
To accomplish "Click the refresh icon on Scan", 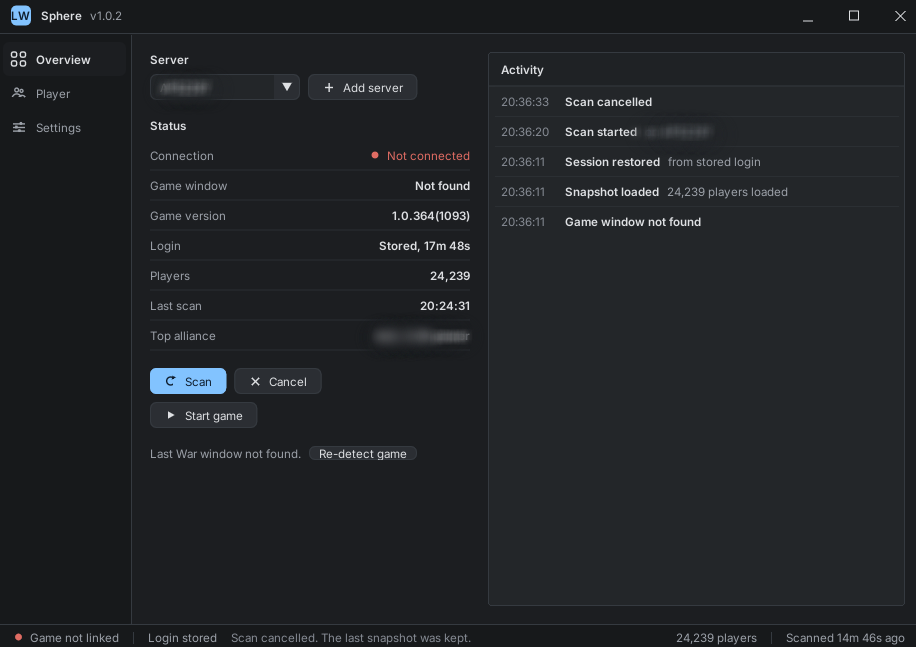I will click(x=171, y=381).
